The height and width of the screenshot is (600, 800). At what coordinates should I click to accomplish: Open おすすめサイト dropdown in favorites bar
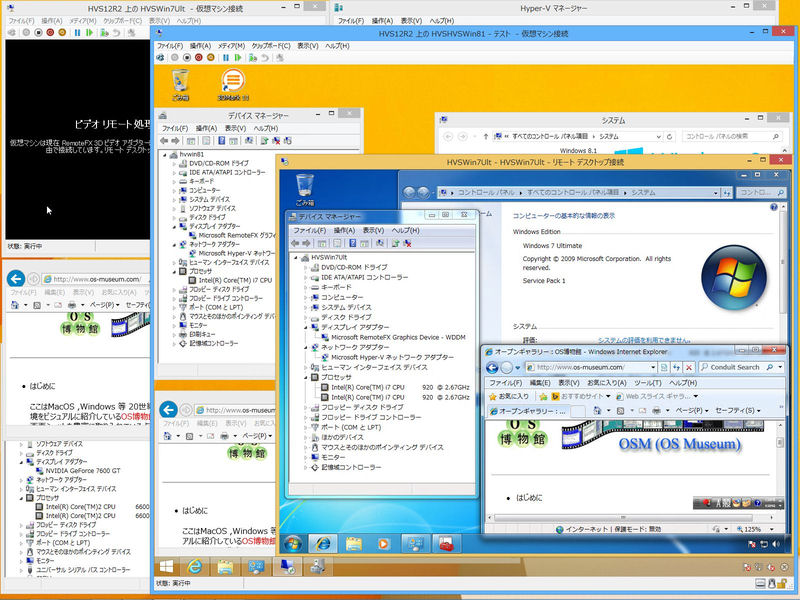coord(608,396)
